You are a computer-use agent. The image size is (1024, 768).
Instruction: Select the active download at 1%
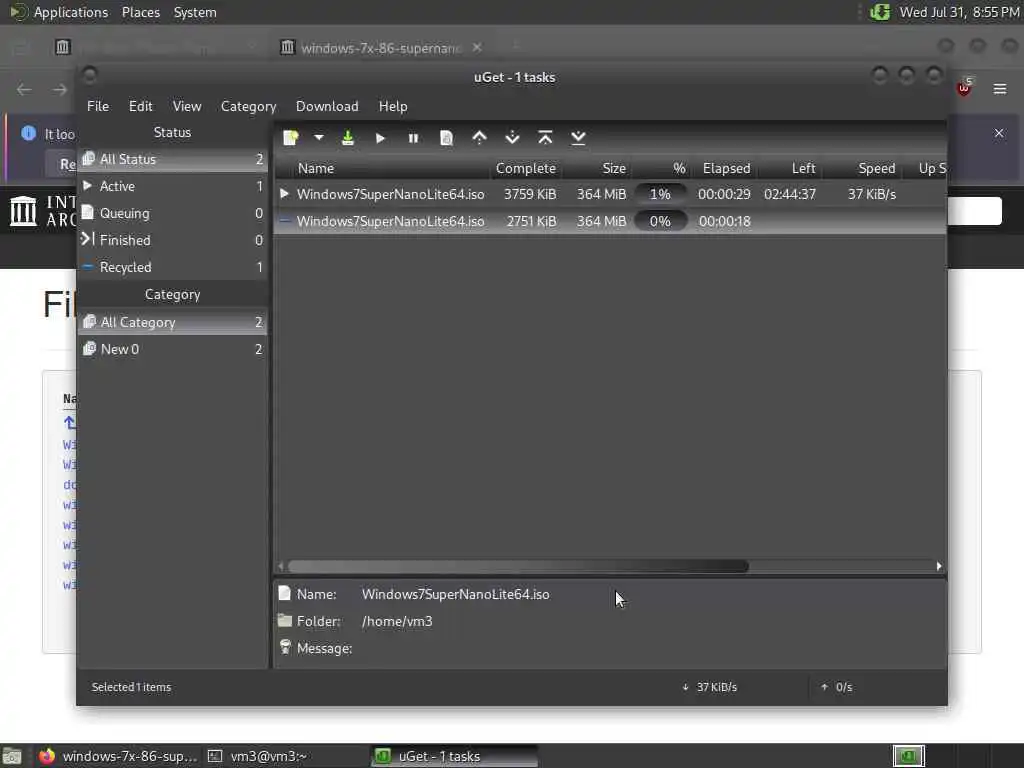610,194
